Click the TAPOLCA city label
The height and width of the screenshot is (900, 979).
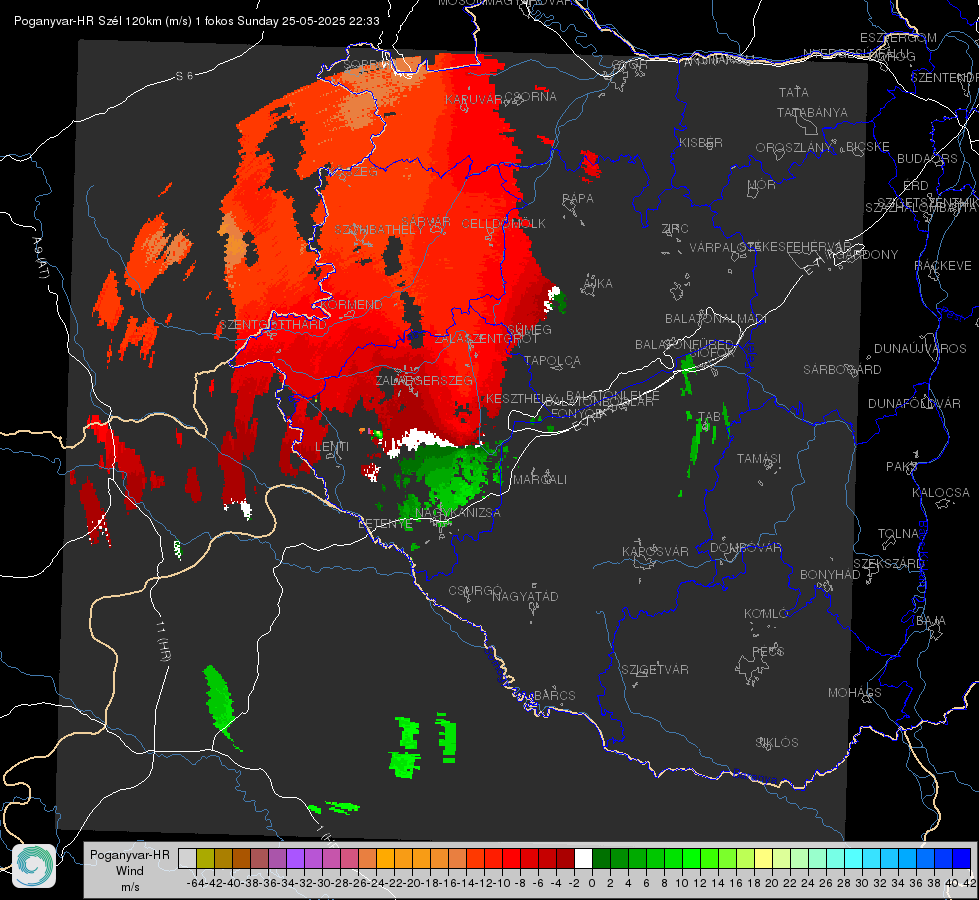point(552,360)
